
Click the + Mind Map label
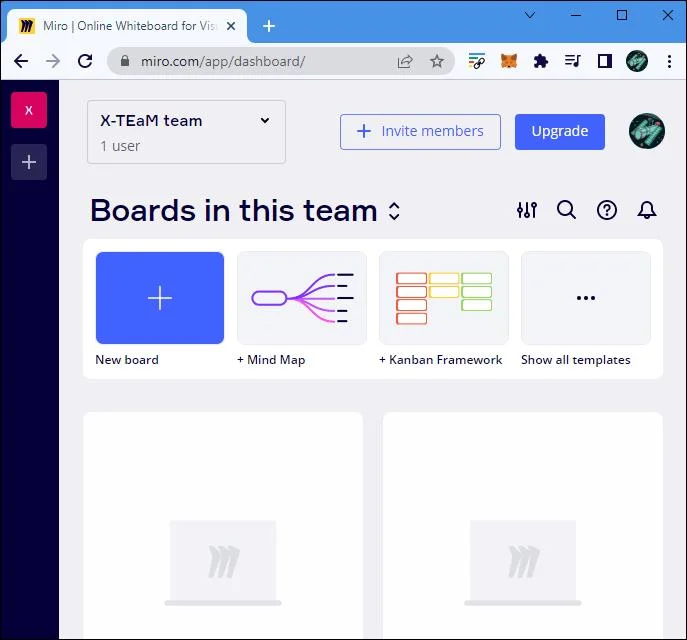coord(271,360)
